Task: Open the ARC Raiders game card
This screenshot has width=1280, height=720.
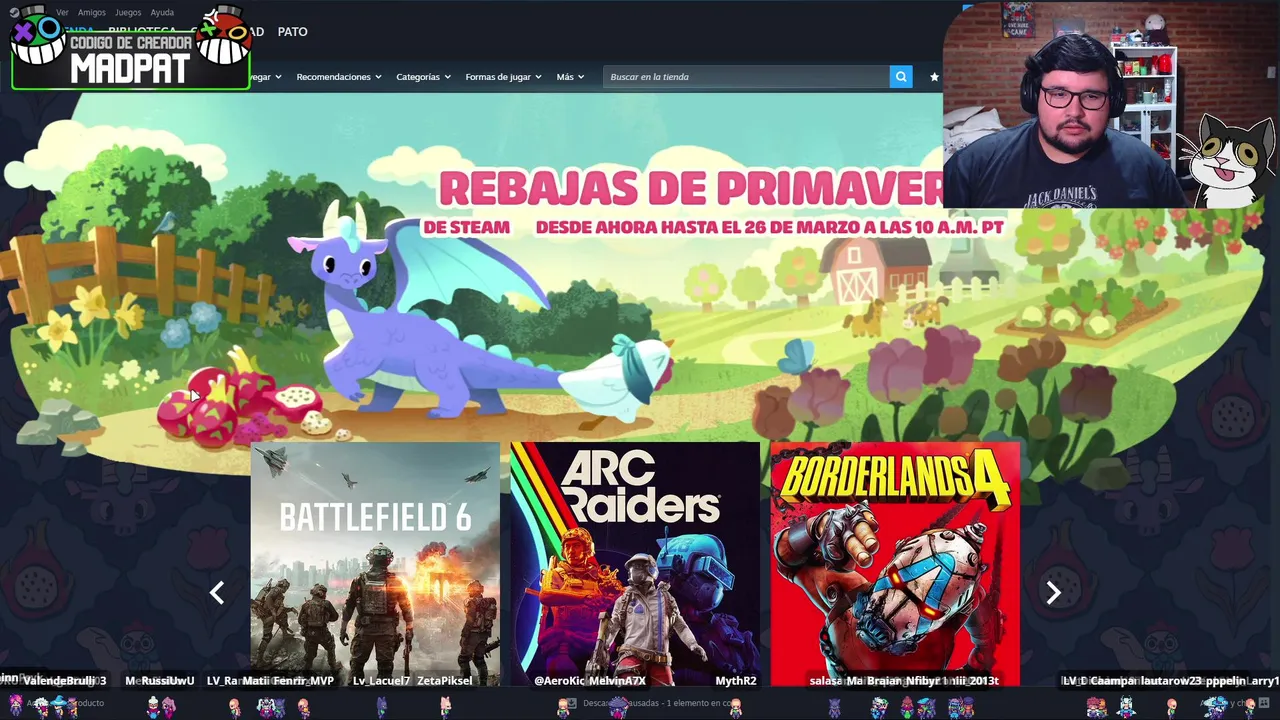Action: [635, 564]
